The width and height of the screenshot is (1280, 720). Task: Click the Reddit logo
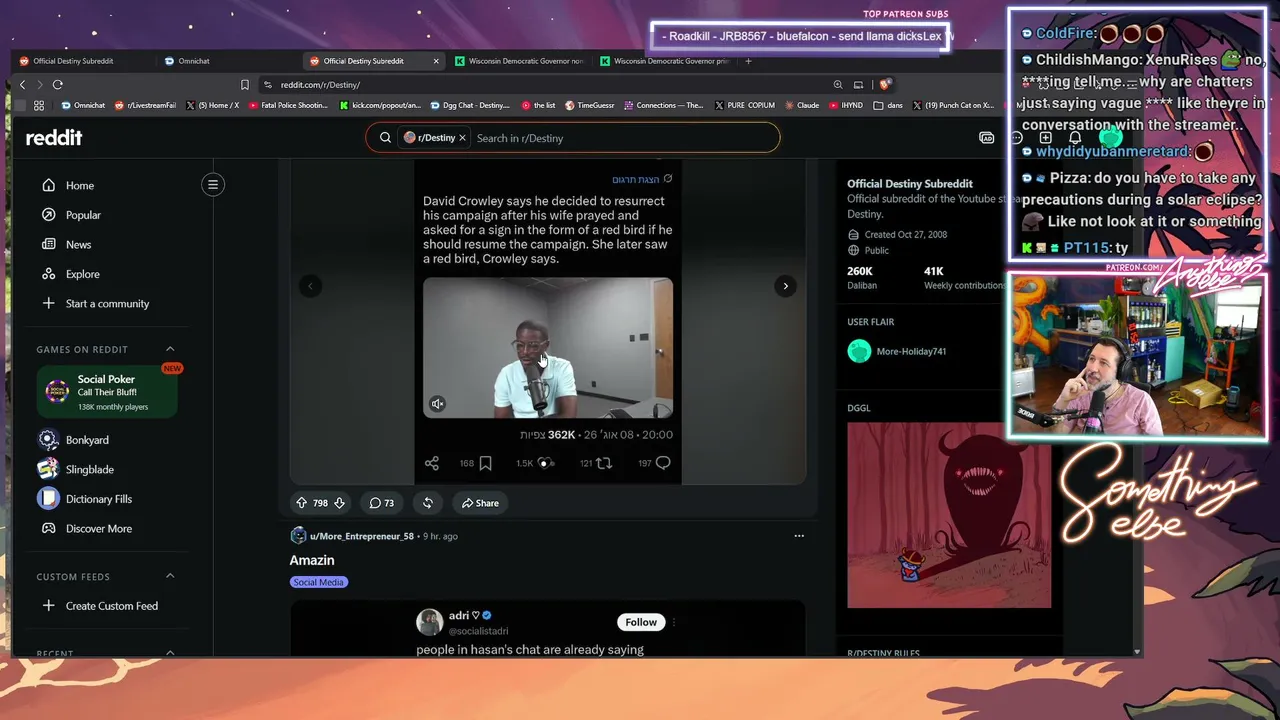[54, 138]
